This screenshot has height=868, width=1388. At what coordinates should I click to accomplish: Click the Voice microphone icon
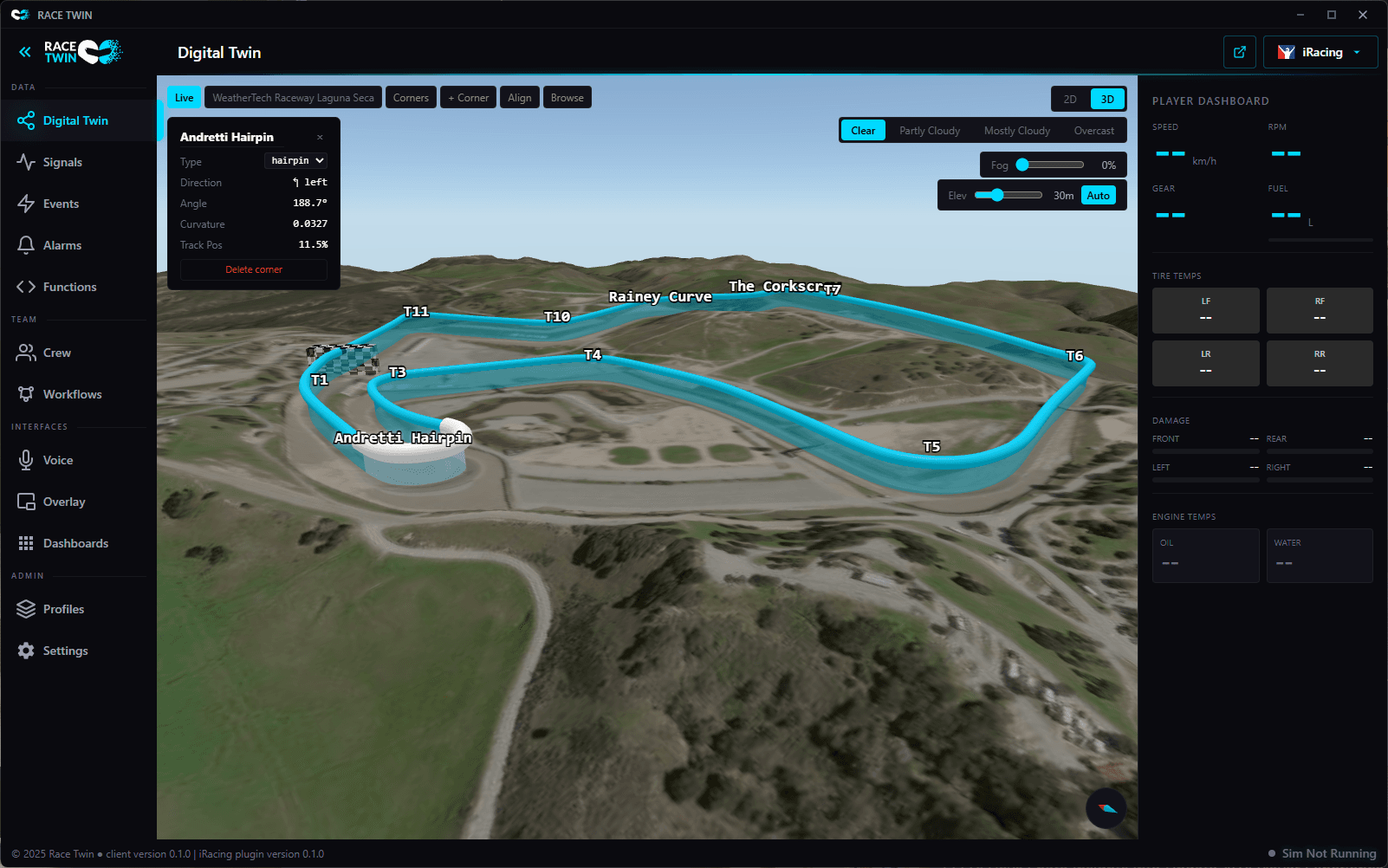pos(26,460)
